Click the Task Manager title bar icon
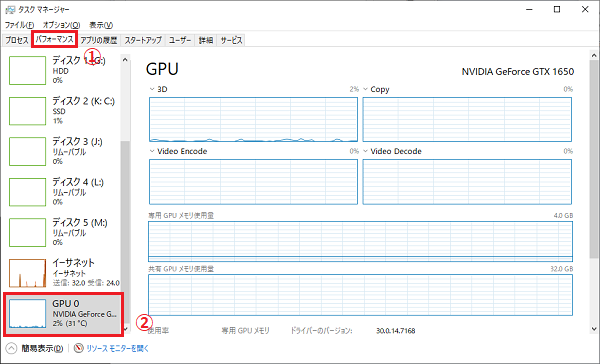Image resolution: width=600 pixels, height=364 pixels. [10, 9]
